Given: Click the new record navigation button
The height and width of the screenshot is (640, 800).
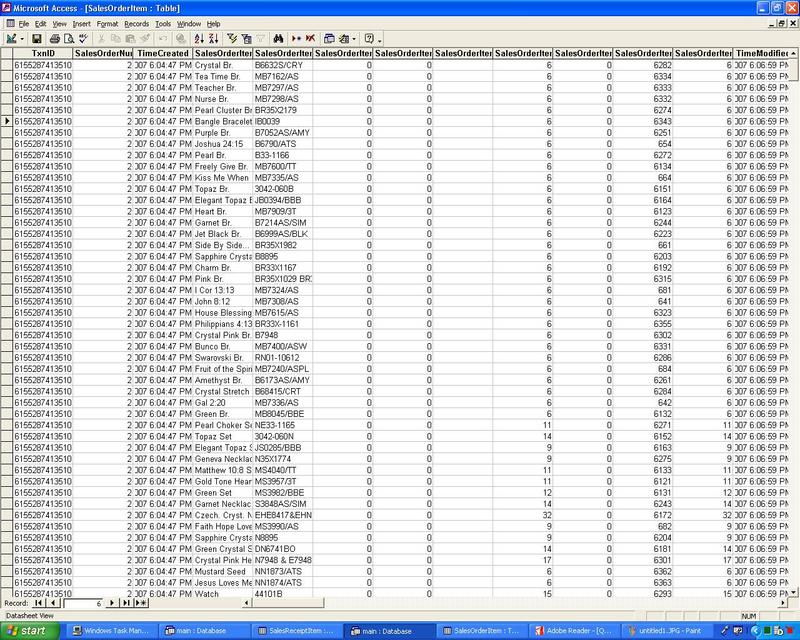Looking at the screenshot, I should pos(140,603).
